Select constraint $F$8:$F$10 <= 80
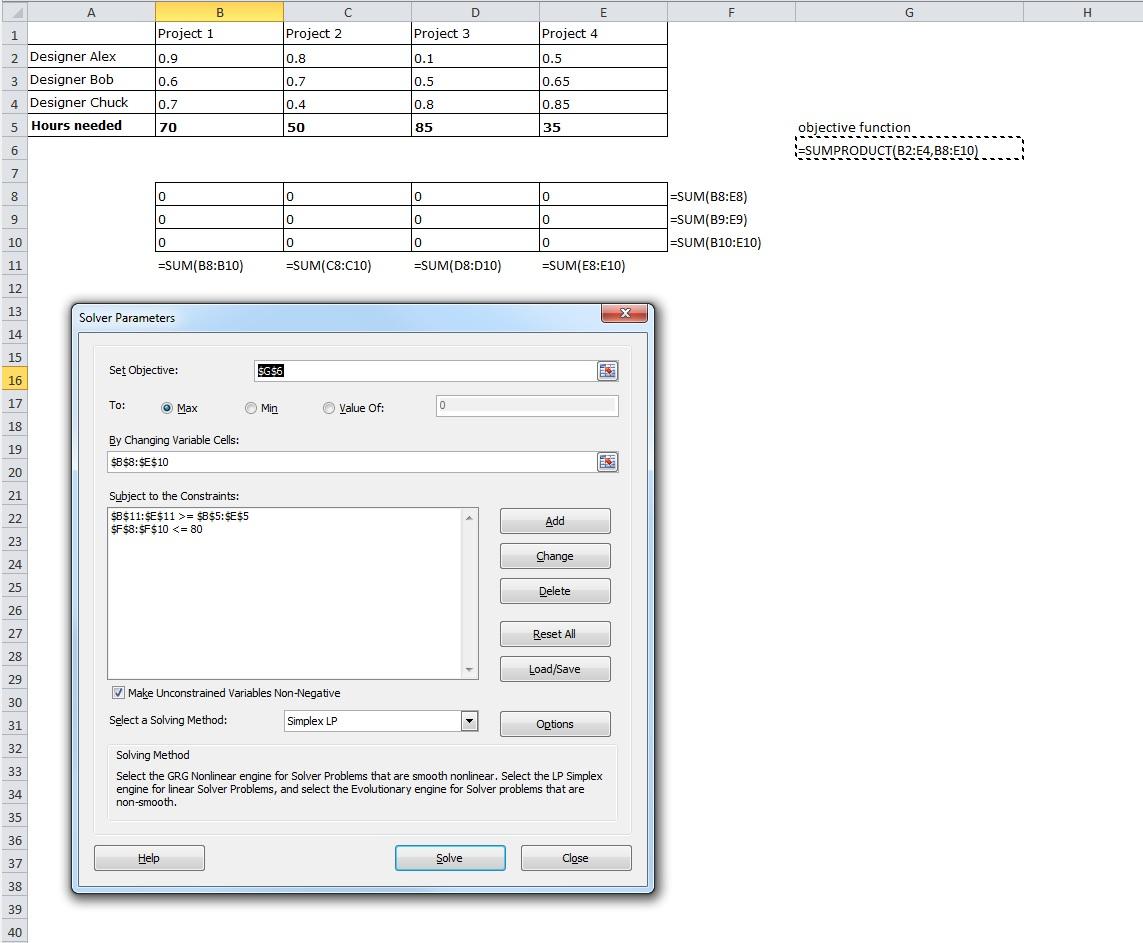This screenshot has width=1143, height=943. point(157,529)
